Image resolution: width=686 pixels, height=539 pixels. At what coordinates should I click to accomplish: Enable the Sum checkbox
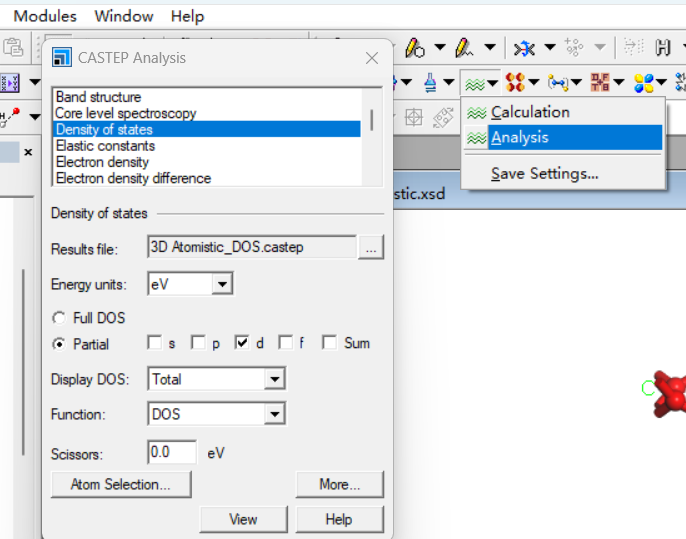coord(329,343)
